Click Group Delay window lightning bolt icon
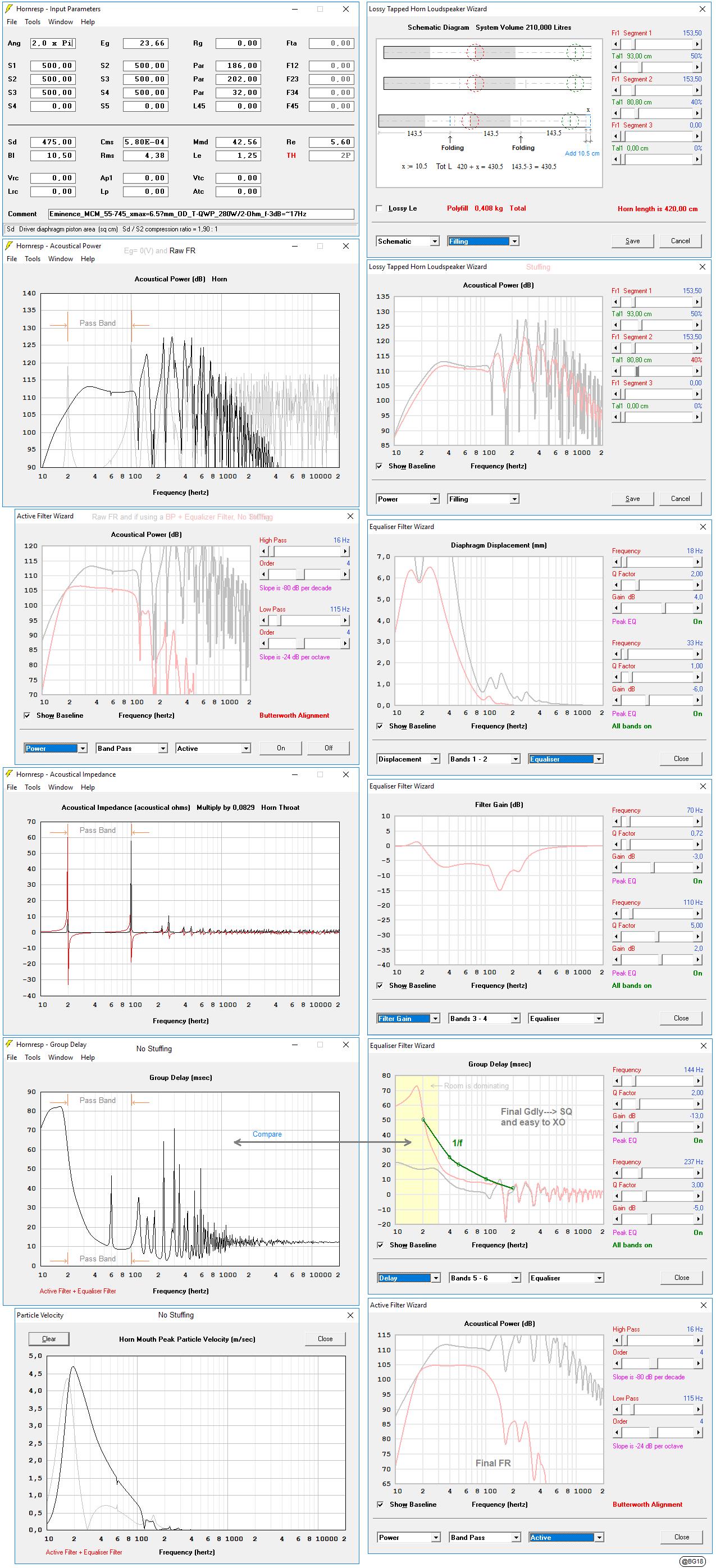This screenshot has height=1568, width=716. point(8,1044)
